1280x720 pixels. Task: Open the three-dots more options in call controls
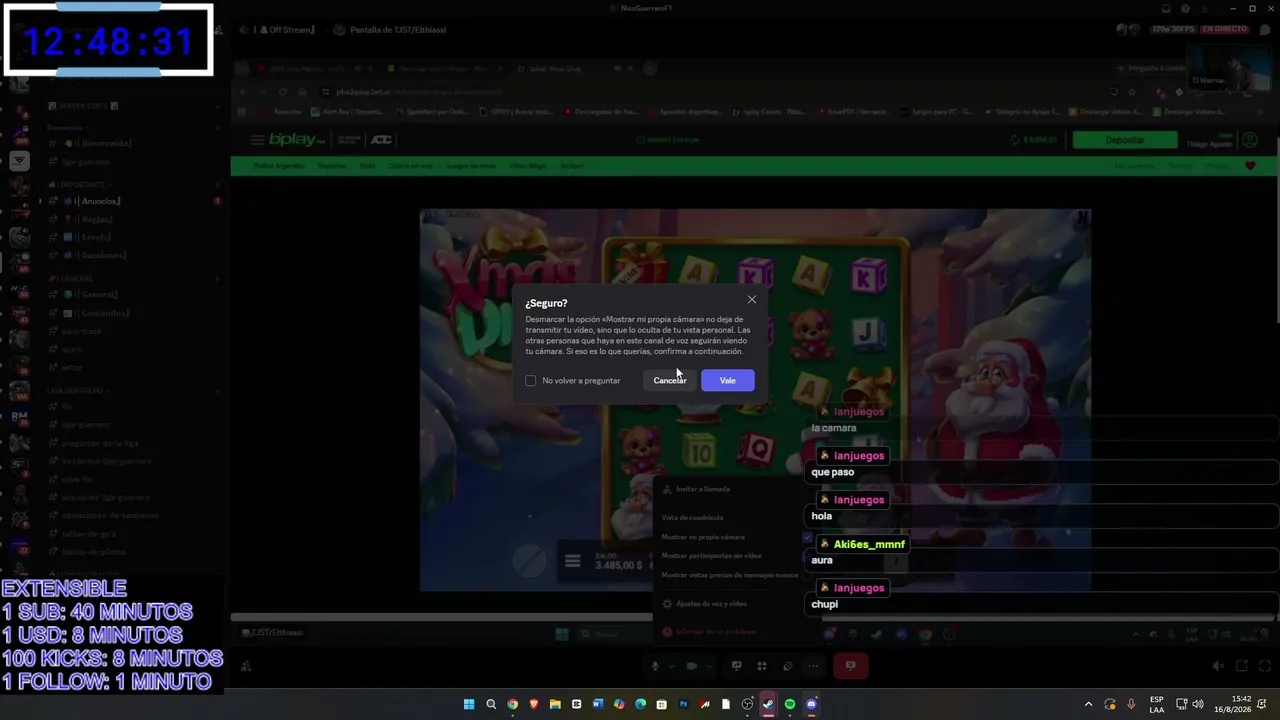point(813,666)
